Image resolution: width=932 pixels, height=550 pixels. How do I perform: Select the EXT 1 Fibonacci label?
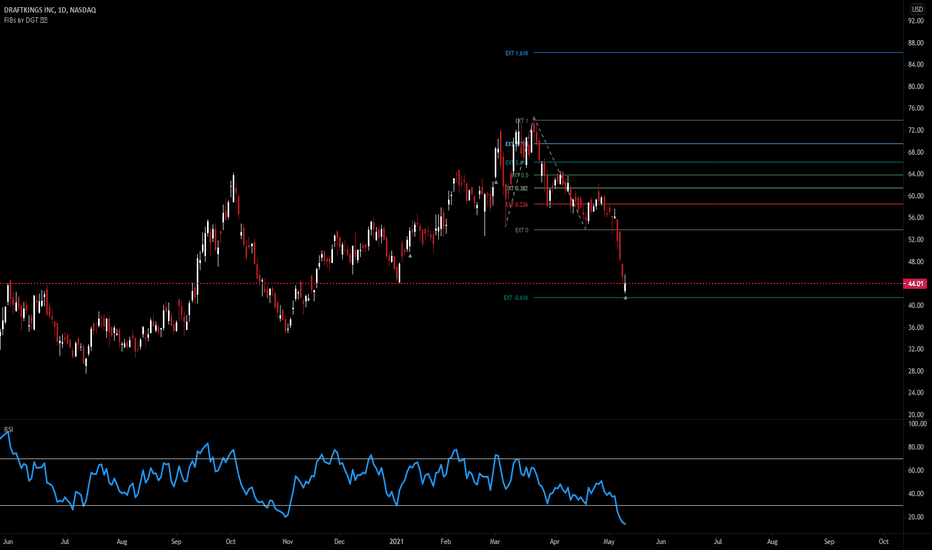pos(521,121)
